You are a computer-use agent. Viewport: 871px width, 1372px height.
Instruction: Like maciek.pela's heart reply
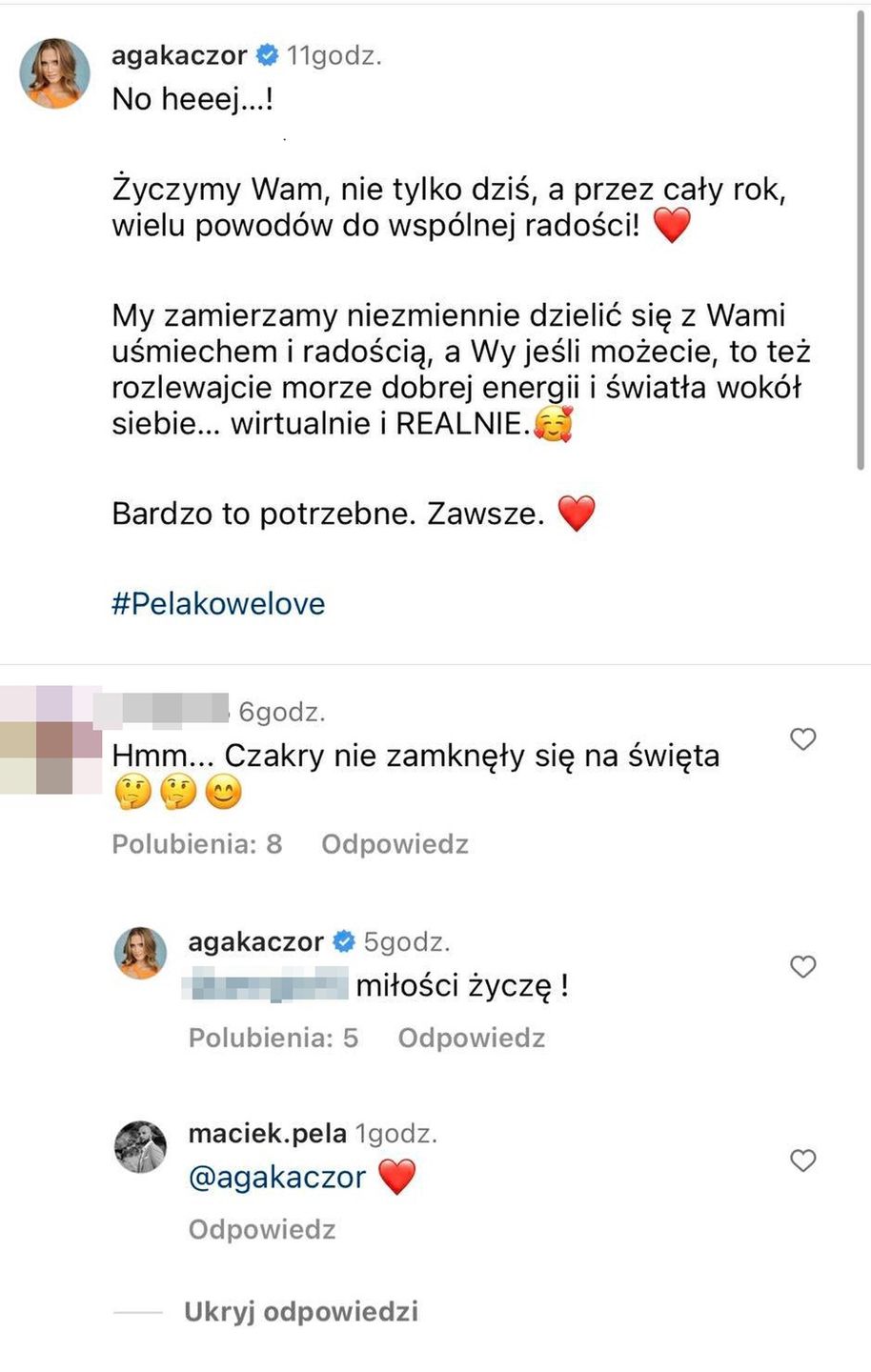pyautogui.click(x=803, y=1160)
